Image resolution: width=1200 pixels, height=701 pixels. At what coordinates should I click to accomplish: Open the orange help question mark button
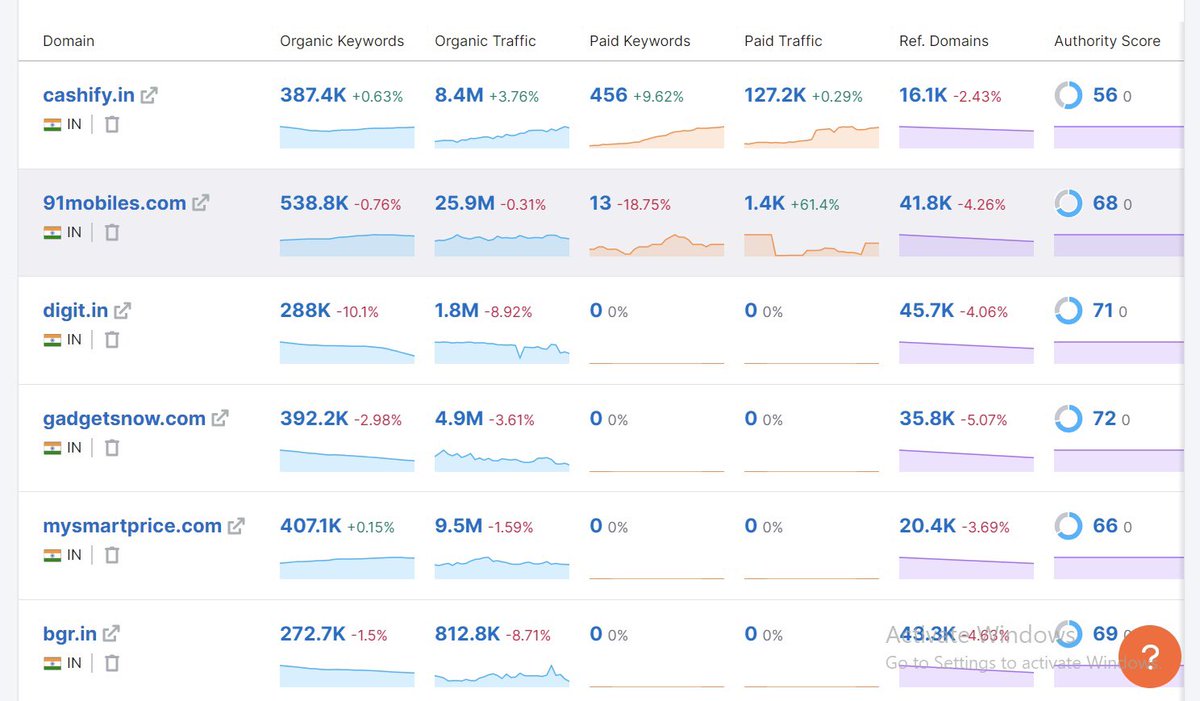(x=1149, y=656)
